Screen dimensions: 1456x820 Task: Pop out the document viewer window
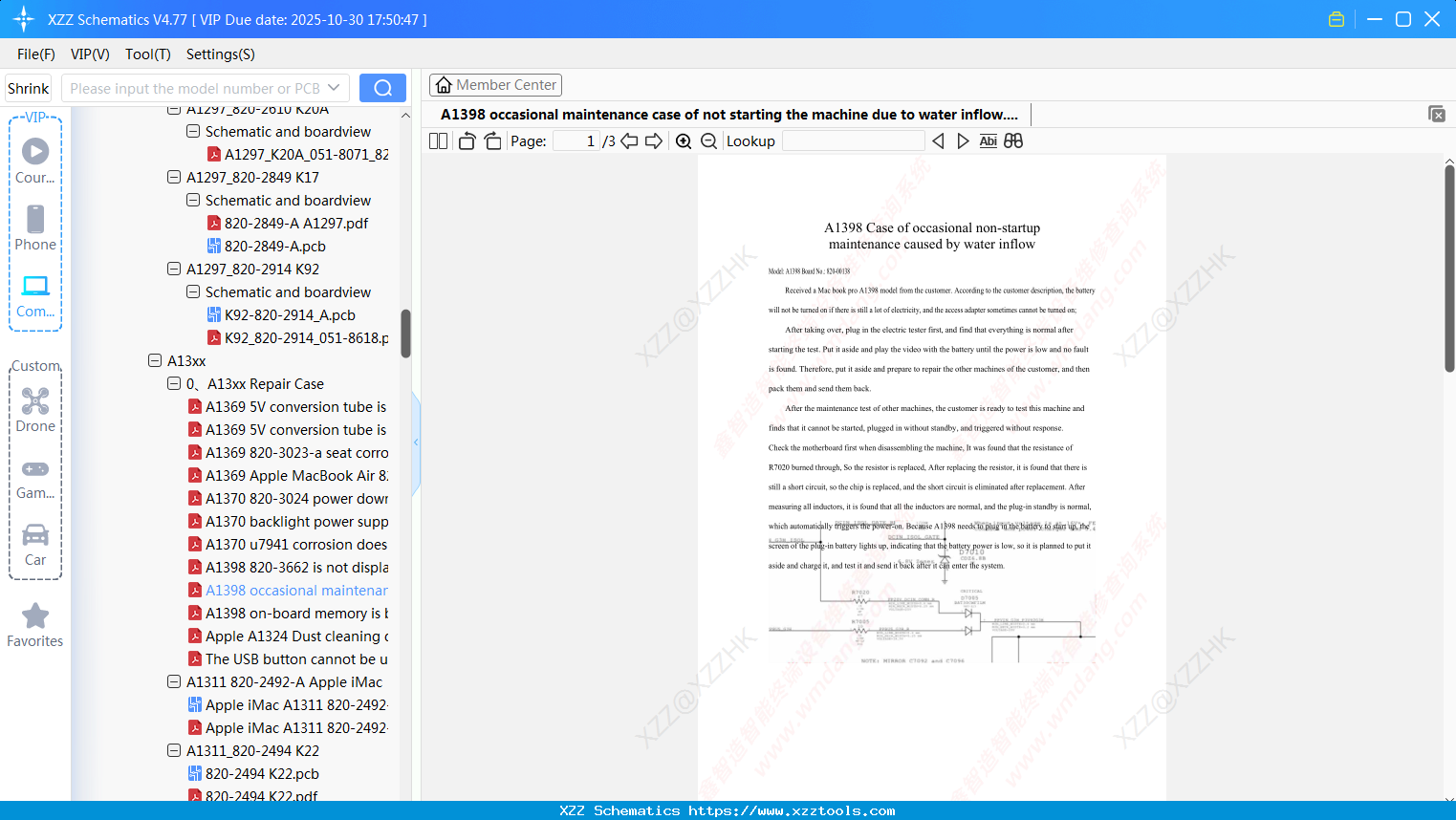(x=1437, y=114)
